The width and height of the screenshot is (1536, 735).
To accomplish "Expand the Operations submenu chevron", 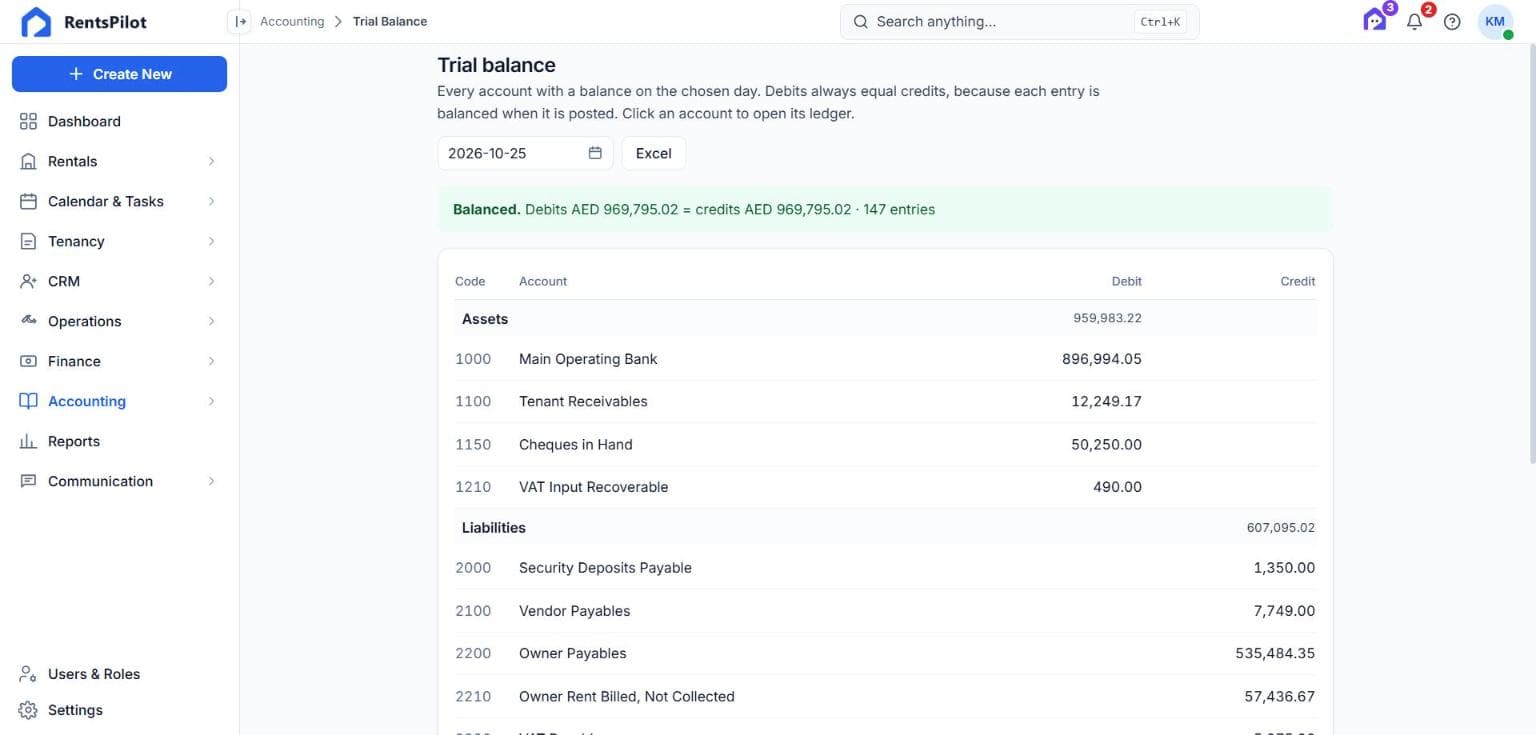I will (x=211, y=321).
